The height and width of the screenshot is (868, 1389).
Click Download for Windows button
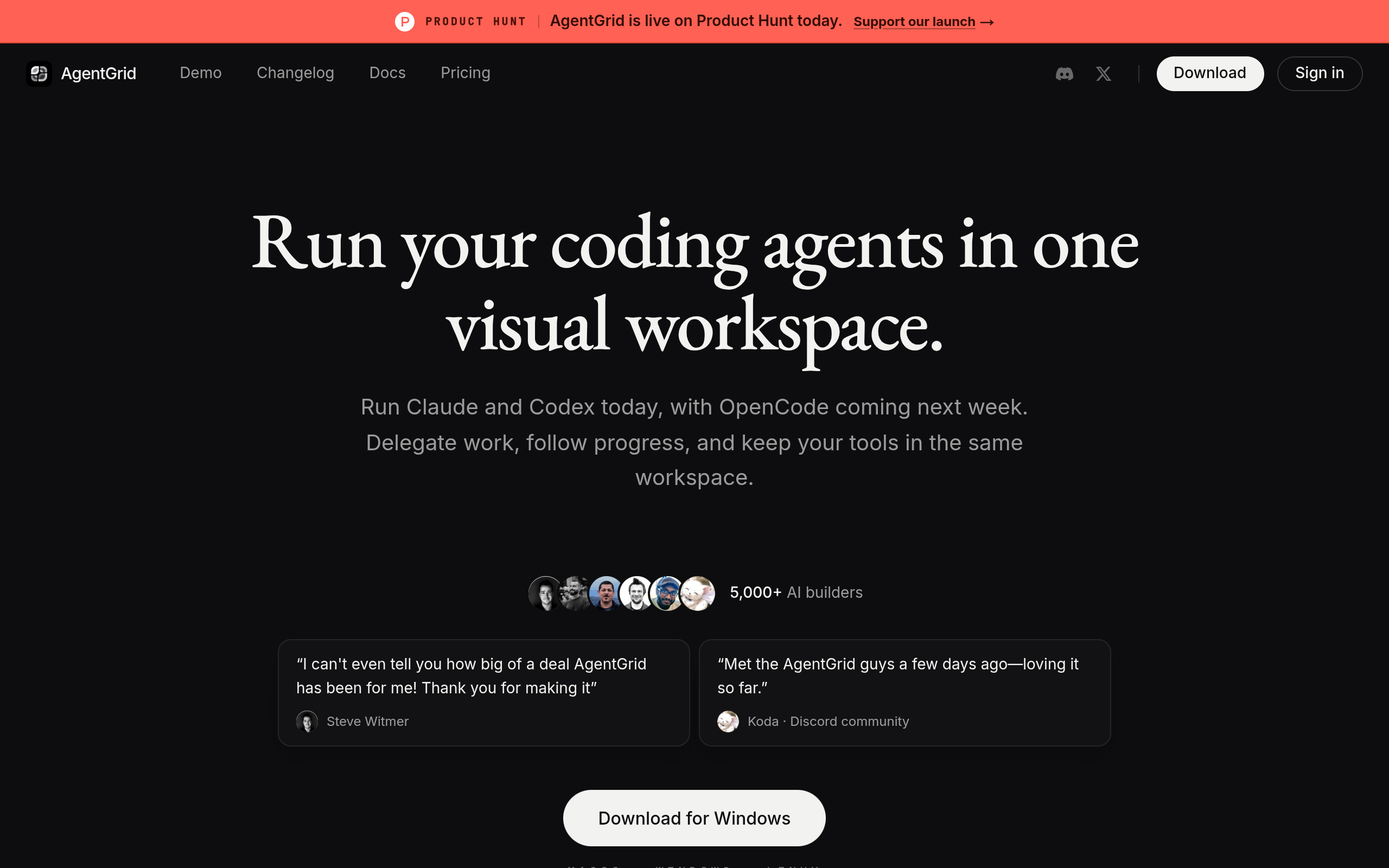pos(694,818)
